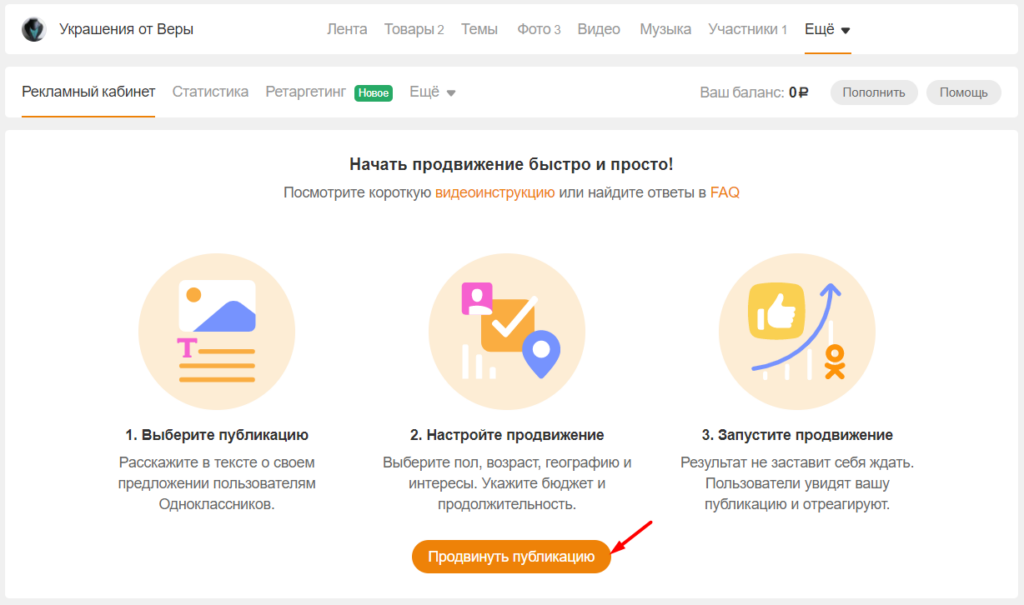
Task: Open the Фото tab
Action: click(539, 29)
